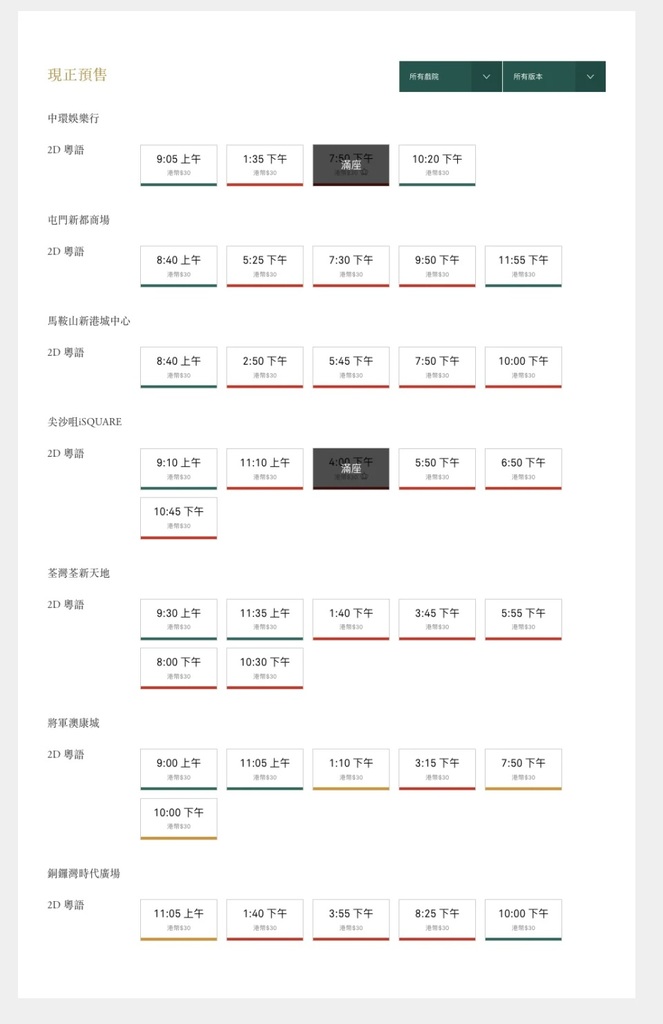Select the 1:10 下午 session at 將軍澳康城
The image size is (663, 1024).
(x=350, y=768)
